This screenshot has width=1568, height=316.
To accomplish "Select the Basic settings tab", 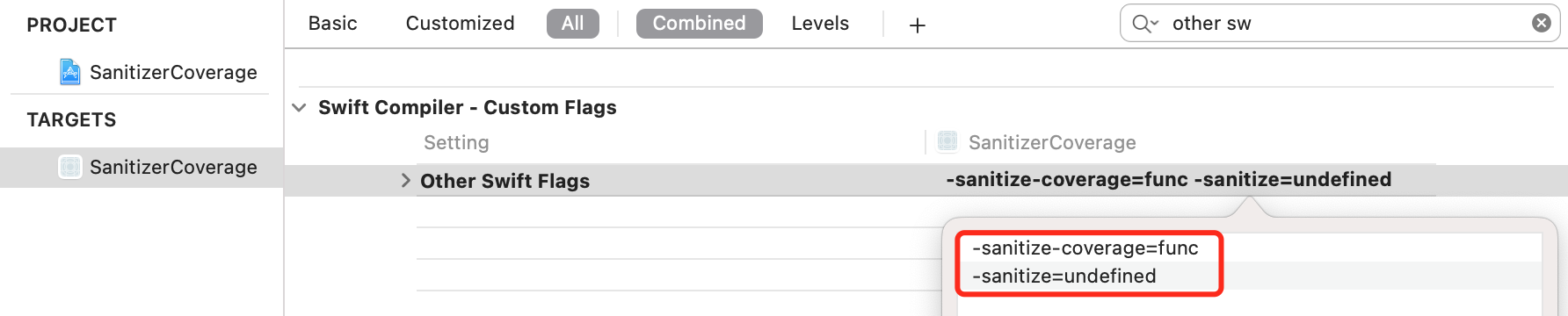I will click(x=332, y=24).
